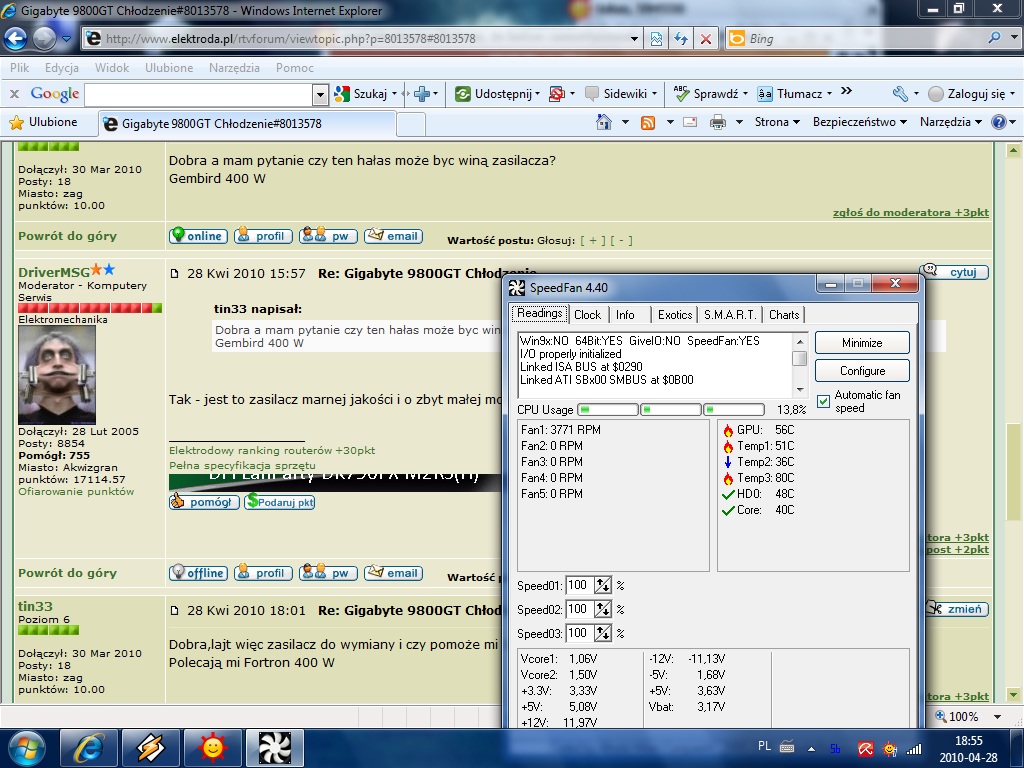Click the SpeedFan Minimize button
Image resolution: width=1024 pixels, height=768 pixels.
coord(862,343)
